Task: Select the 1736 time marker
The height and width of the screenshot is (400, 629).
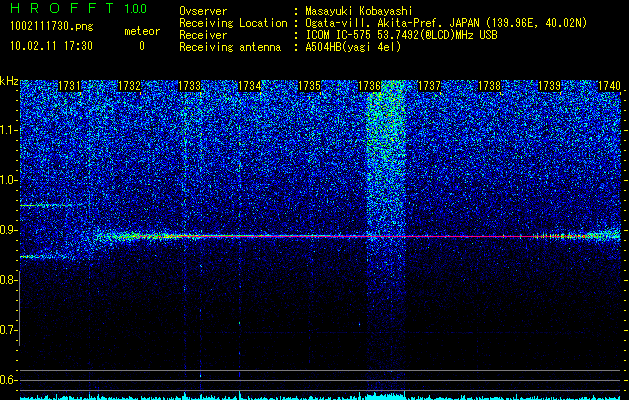Action: click(369, 86)
